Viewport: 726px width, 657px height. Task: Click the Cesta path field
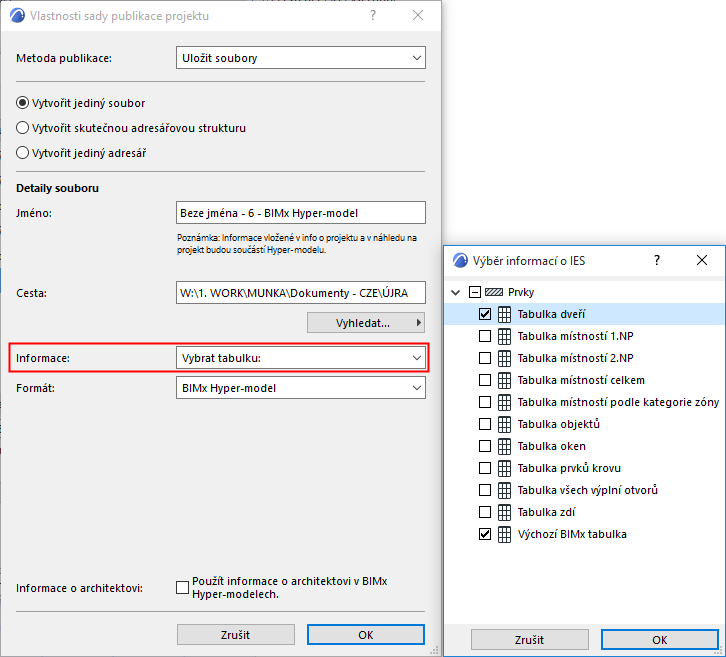(x=300, y=293)
